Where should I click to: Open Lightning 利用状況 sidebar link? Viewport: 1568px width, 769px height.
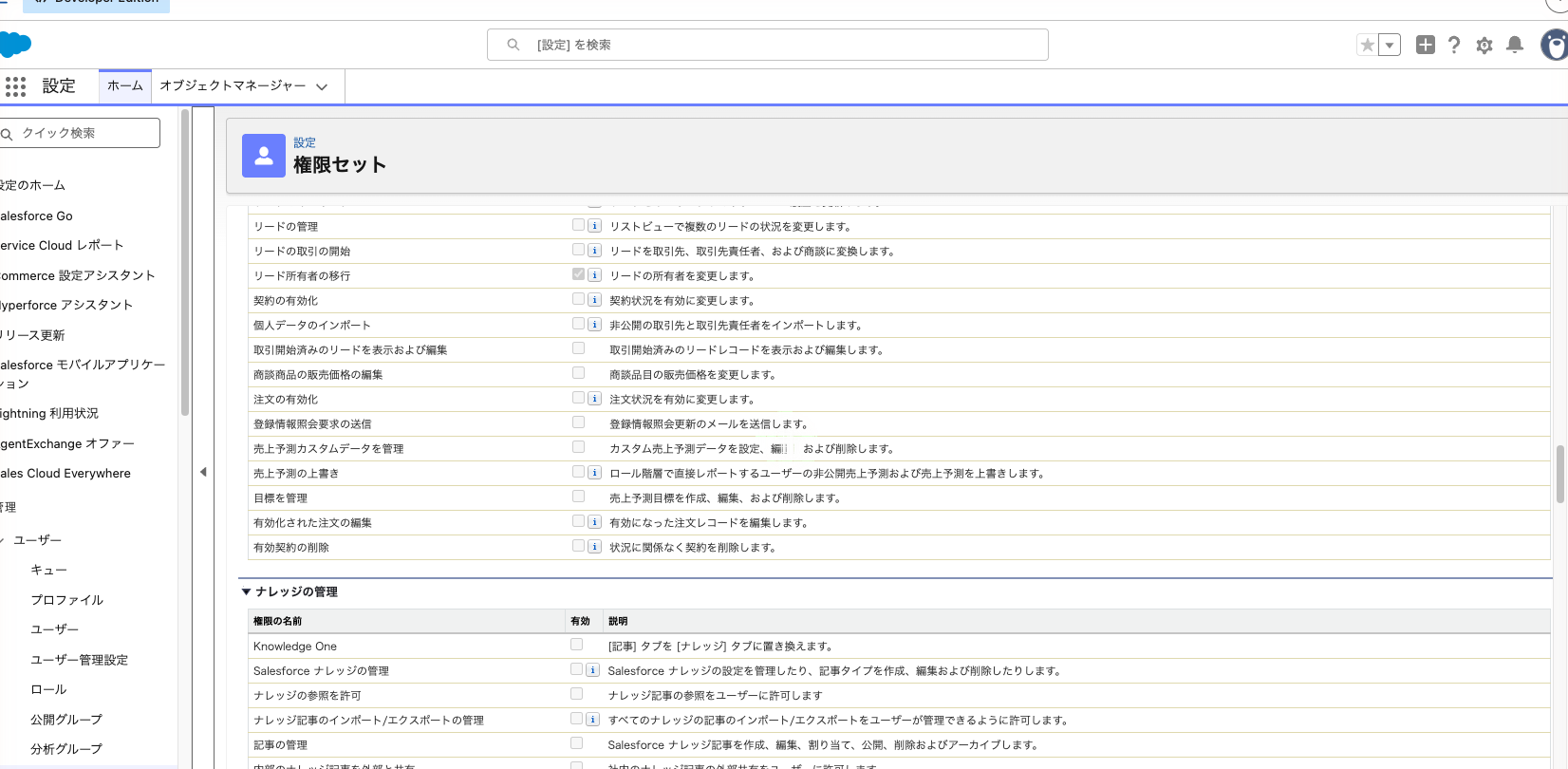[x=49, y=413]
